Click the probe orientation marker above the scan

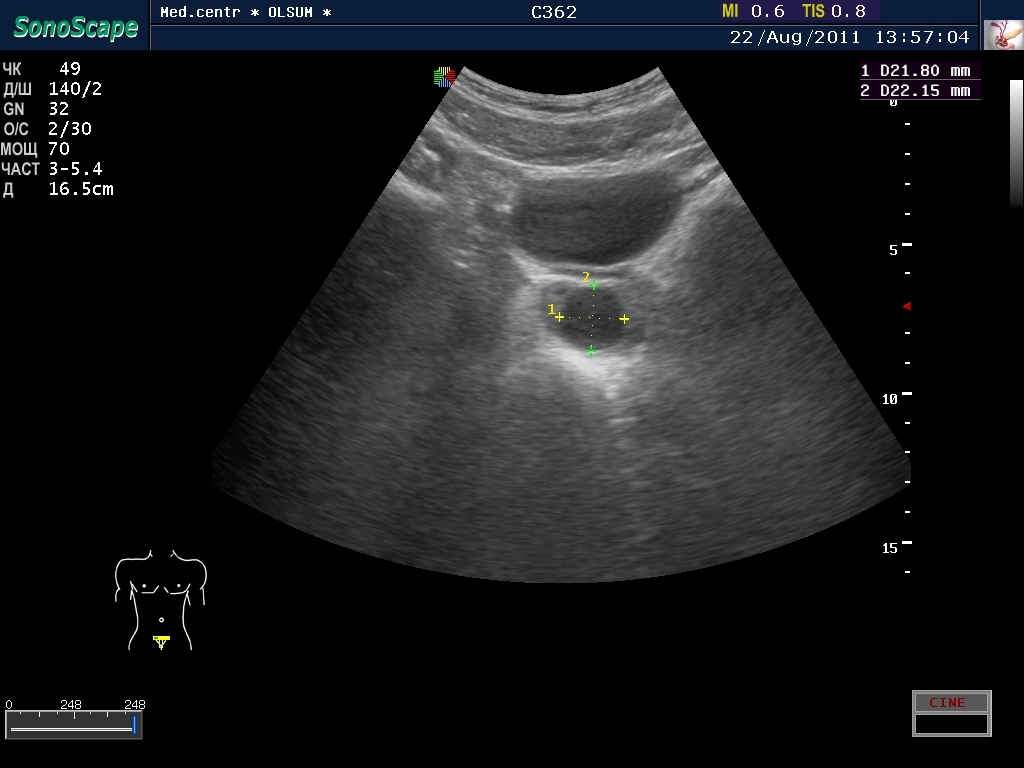[445, 76]
